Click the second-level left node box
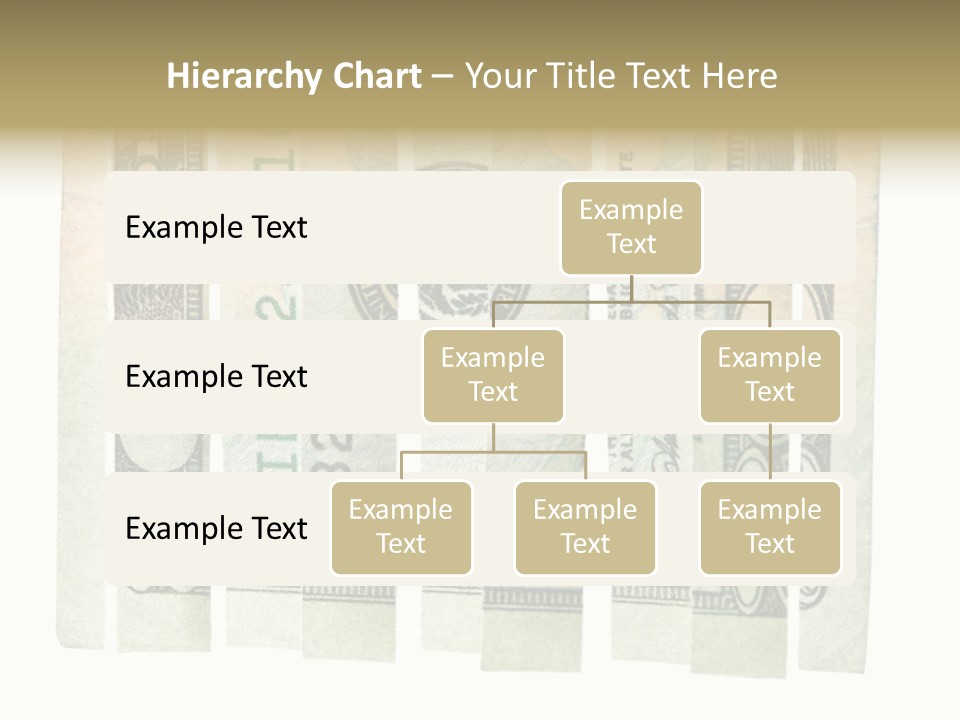The width and height of the screenshot is (960, 720). (493, 375)
